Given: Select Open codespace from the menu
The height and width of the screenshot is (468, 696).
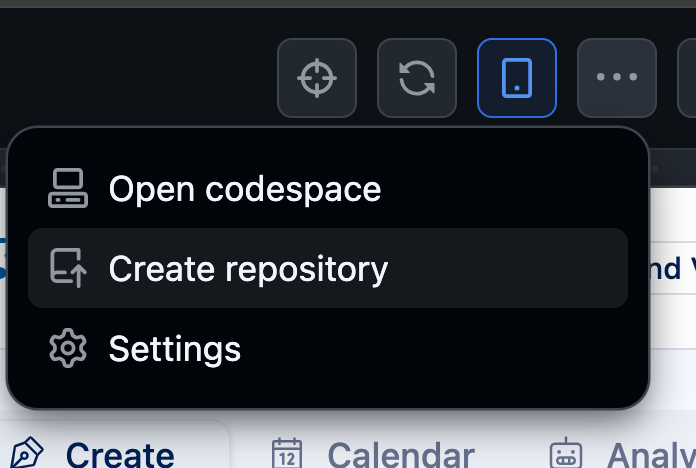Looking at the screenshot, I should (x=244, y=189).
